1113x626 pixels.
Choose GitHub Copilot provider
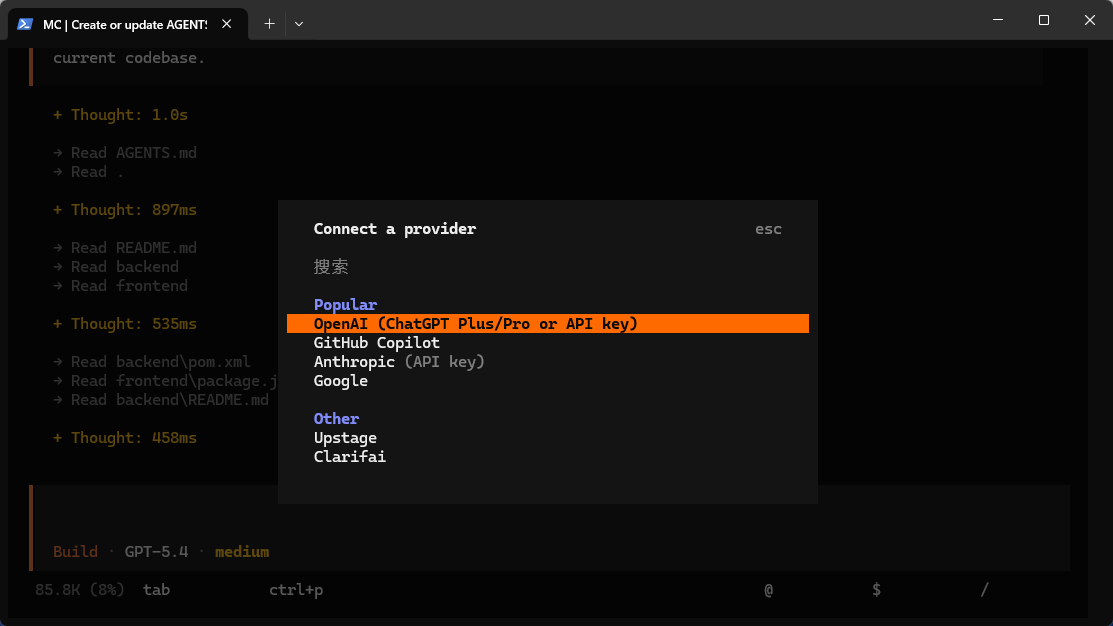tap(377, 343)
